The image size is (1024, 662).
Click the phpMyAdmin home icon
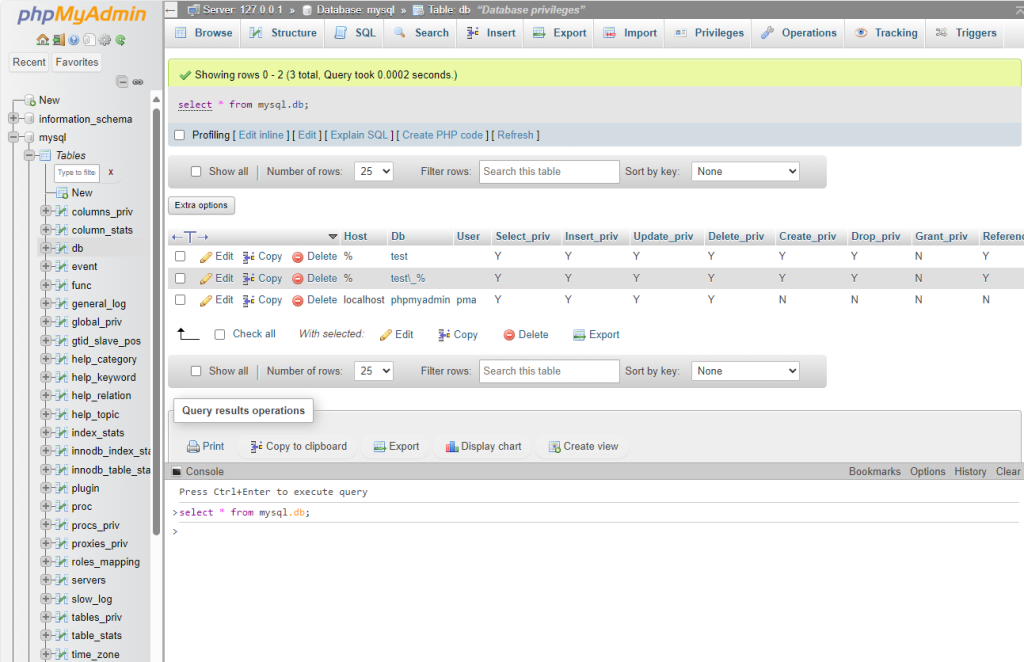43,39
